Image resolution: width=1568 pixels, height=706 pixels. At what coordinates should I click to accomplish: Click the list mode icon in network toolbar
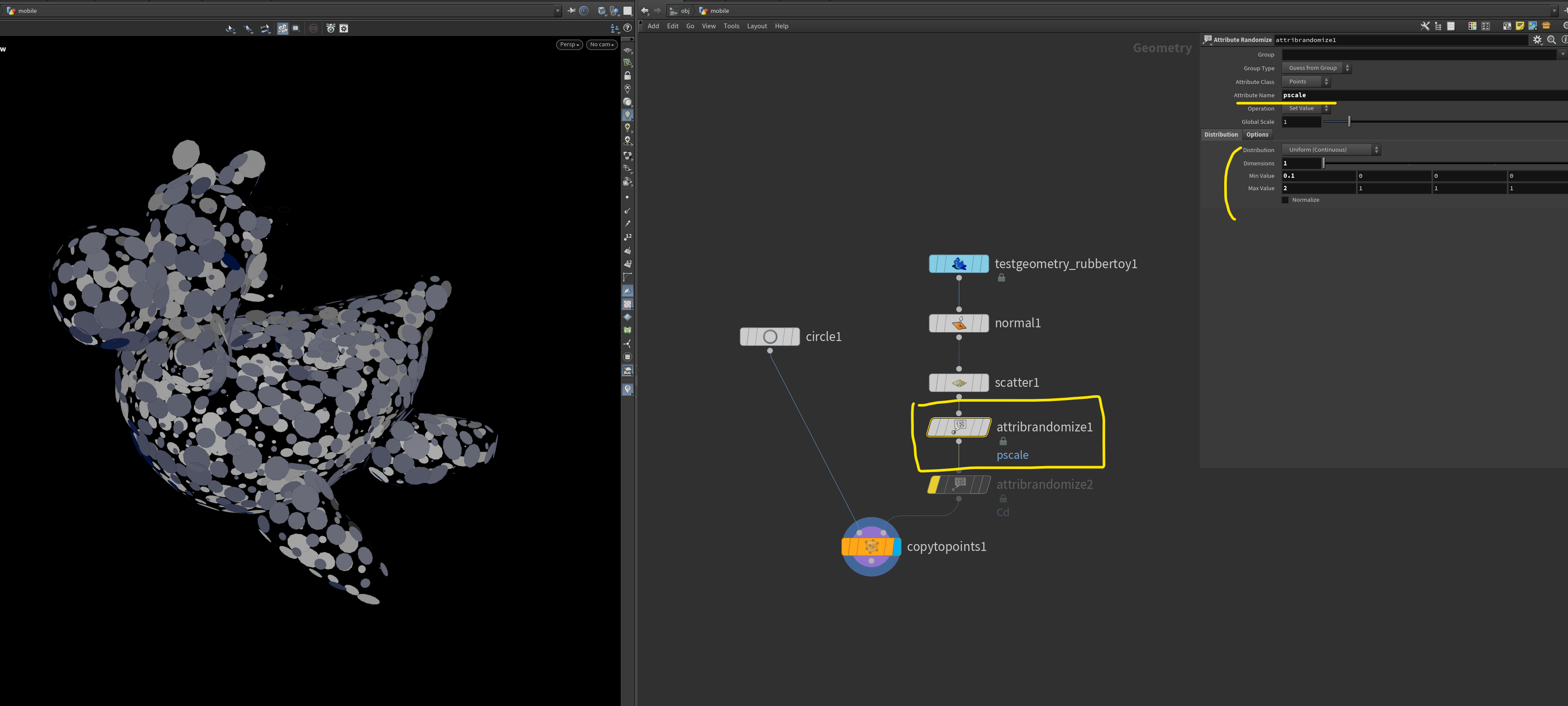click(x=1451, y=26)
